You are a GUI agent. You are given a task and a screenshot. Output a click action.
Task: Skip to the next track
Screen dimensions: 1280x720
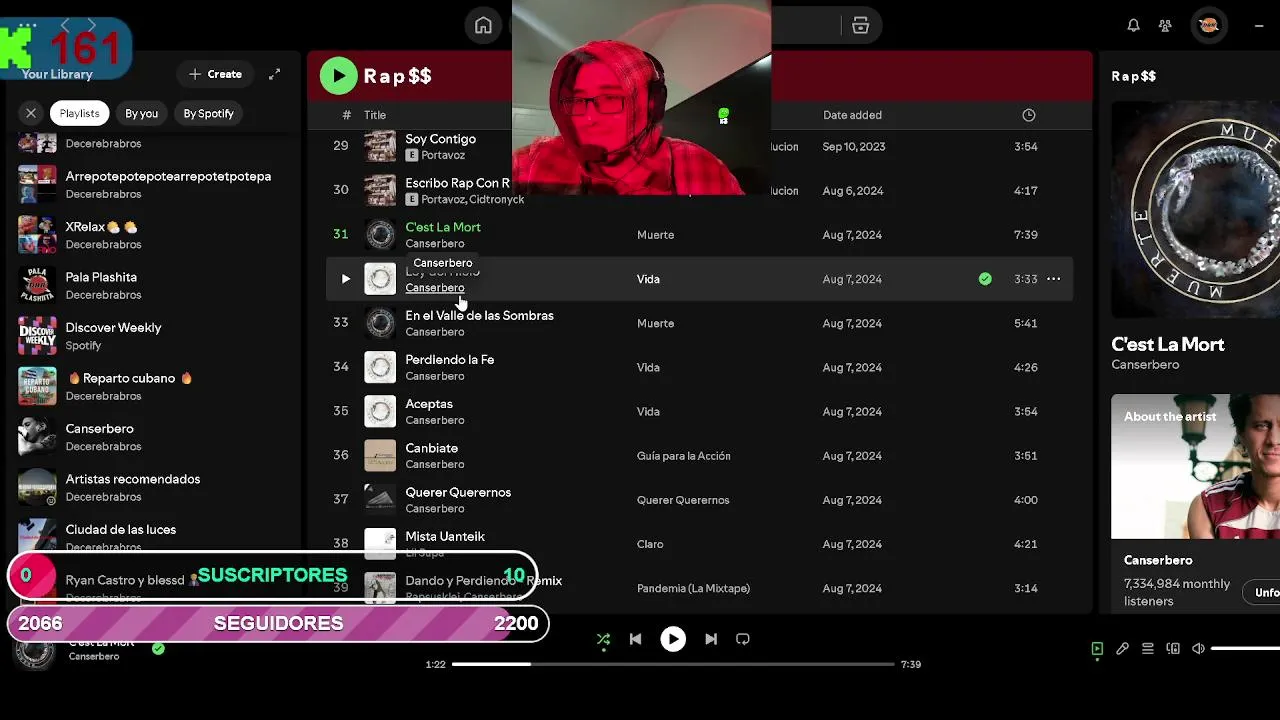(x=711, y=639)
